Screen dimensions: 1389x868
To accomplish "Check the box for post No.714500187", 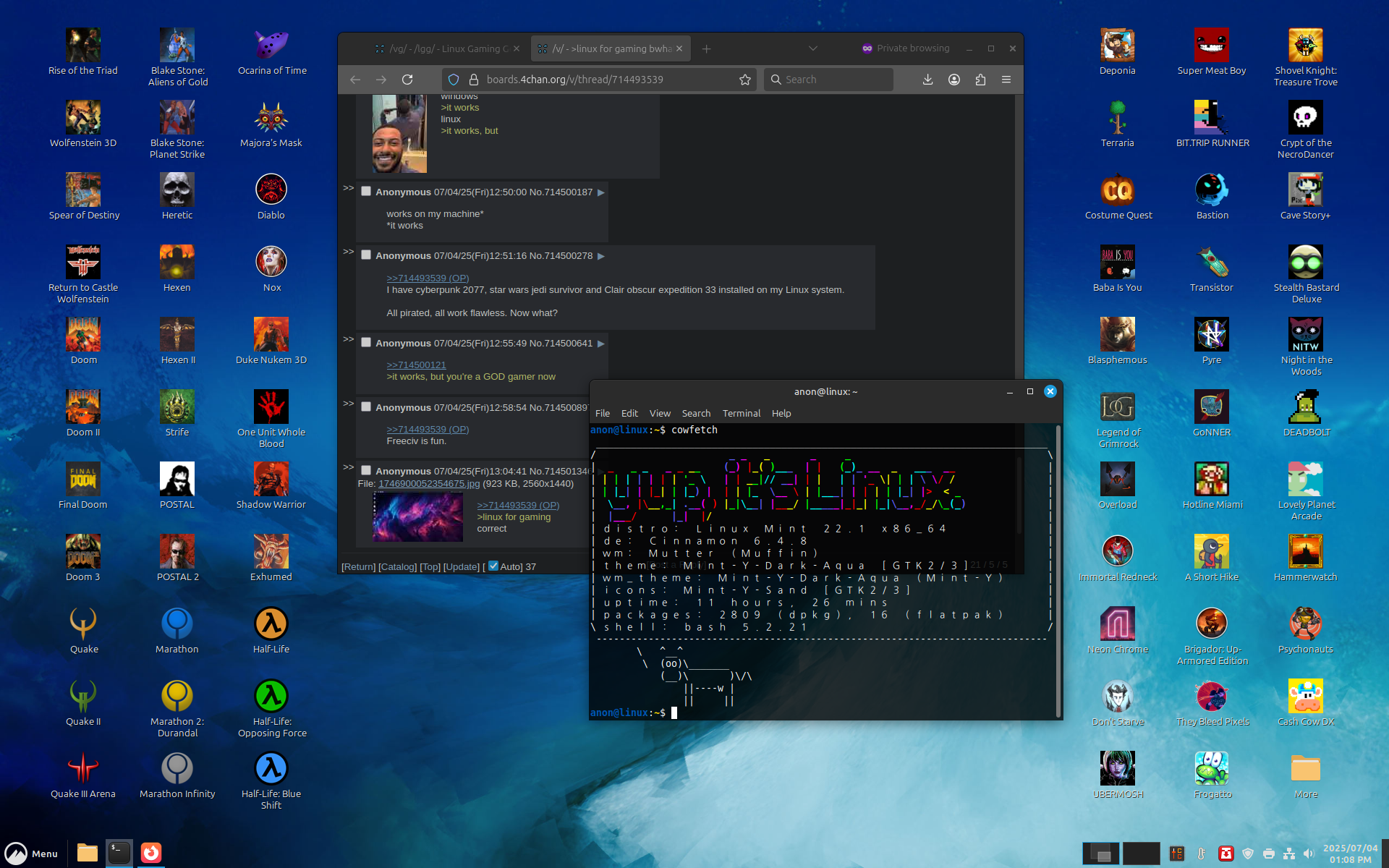I will [x=366, y=192].
